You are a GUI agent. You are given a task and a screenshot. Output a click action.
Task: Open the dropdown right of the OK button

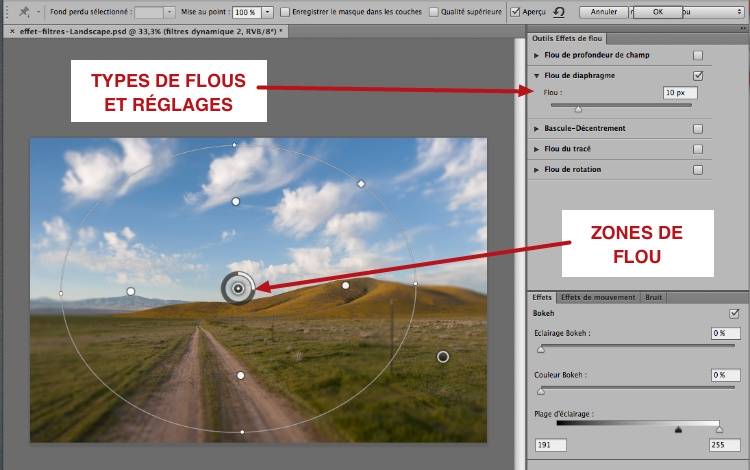713,11
